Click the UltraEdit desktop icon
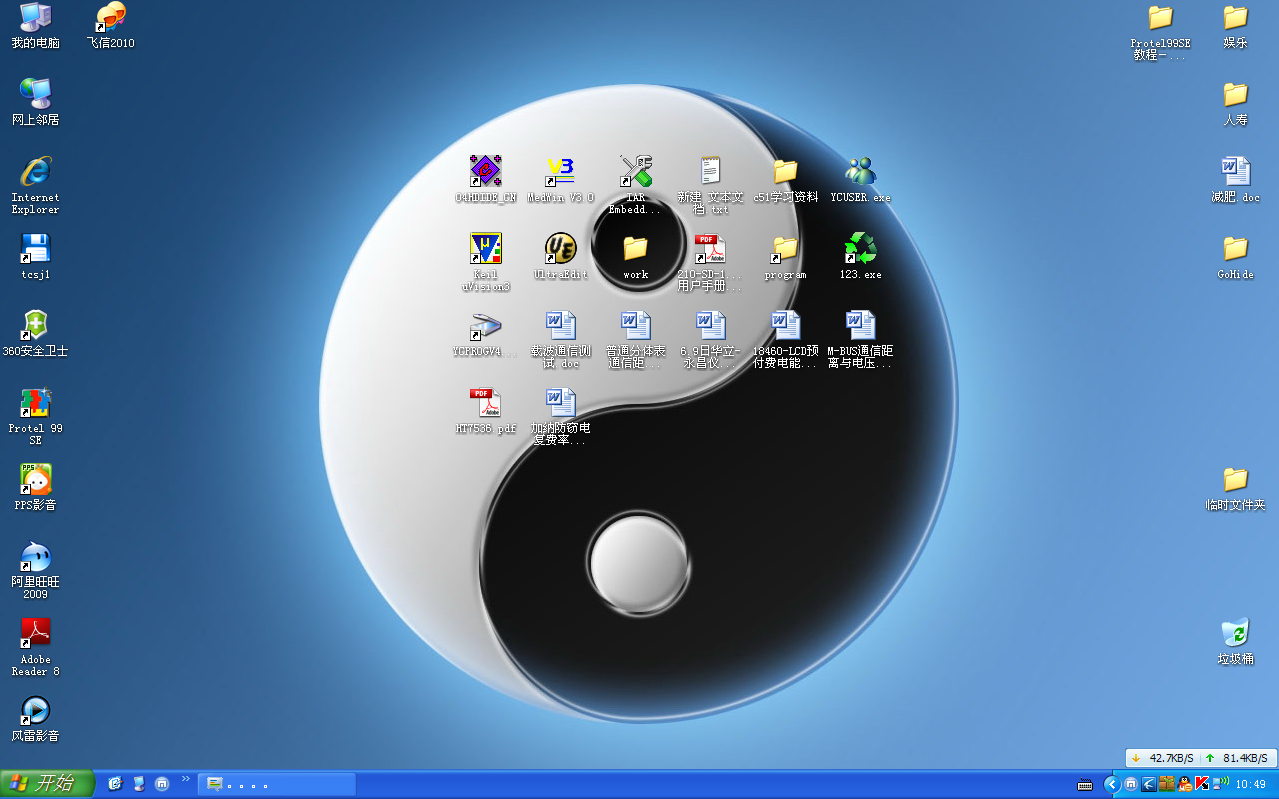 click(x=560, y=249)
